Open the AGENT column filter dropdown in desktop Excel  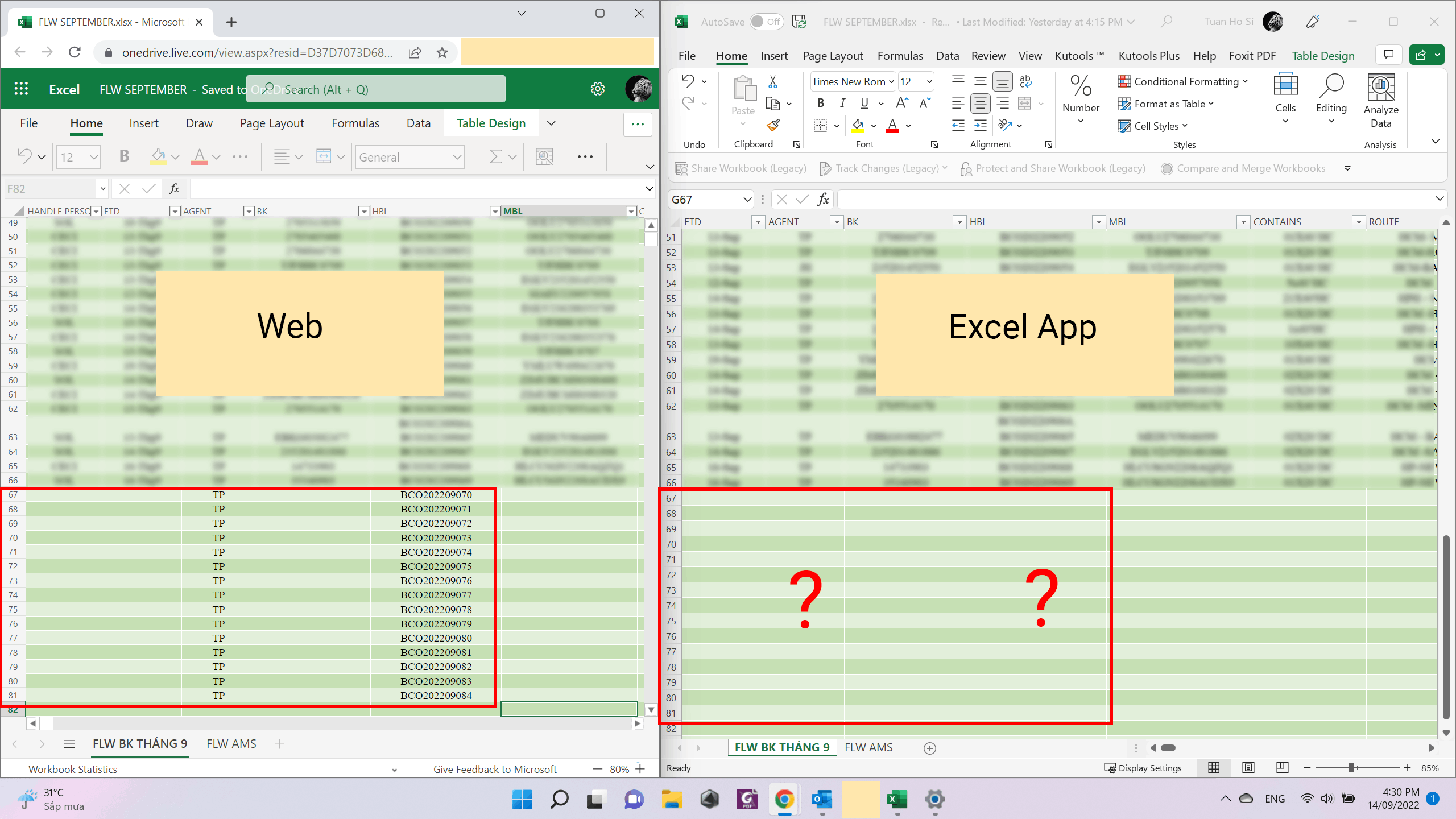pyautogui.click(x=836, y=222)
